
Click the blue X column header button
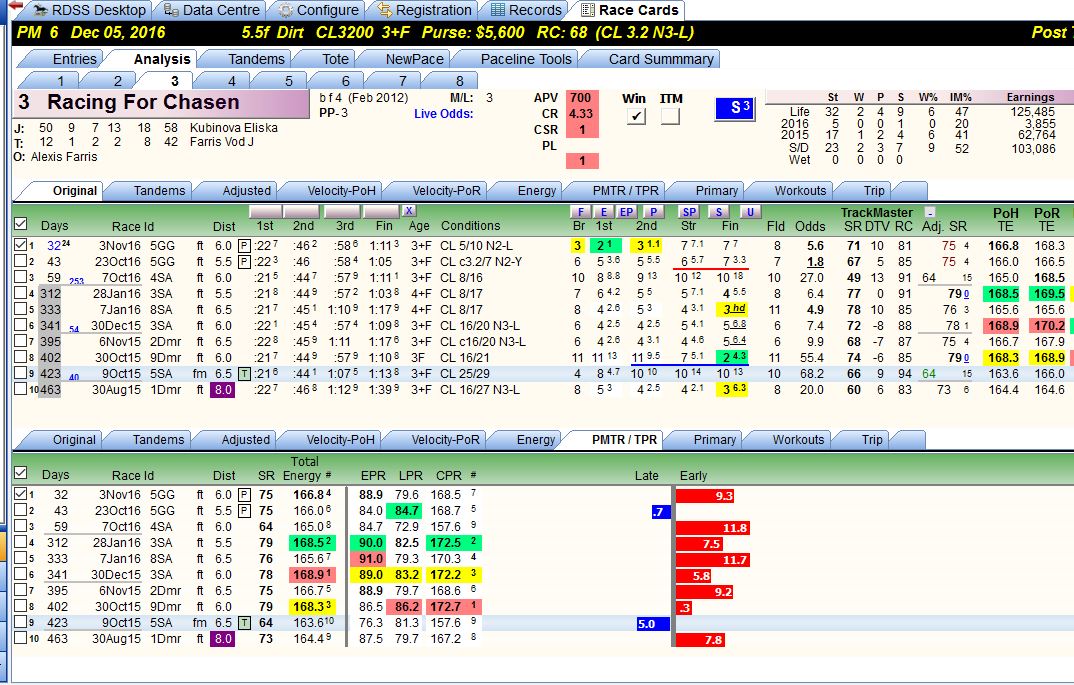click(x=409, y=211)
